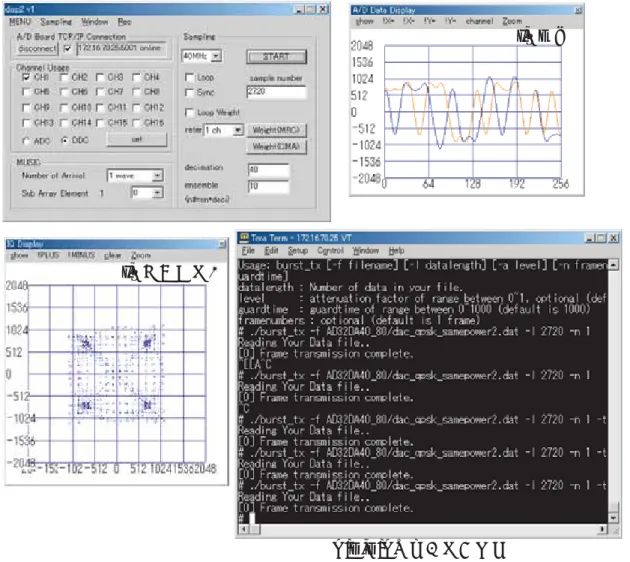
Task: Open the Tera Term Window menu
Action: click(x=366, y=251)
